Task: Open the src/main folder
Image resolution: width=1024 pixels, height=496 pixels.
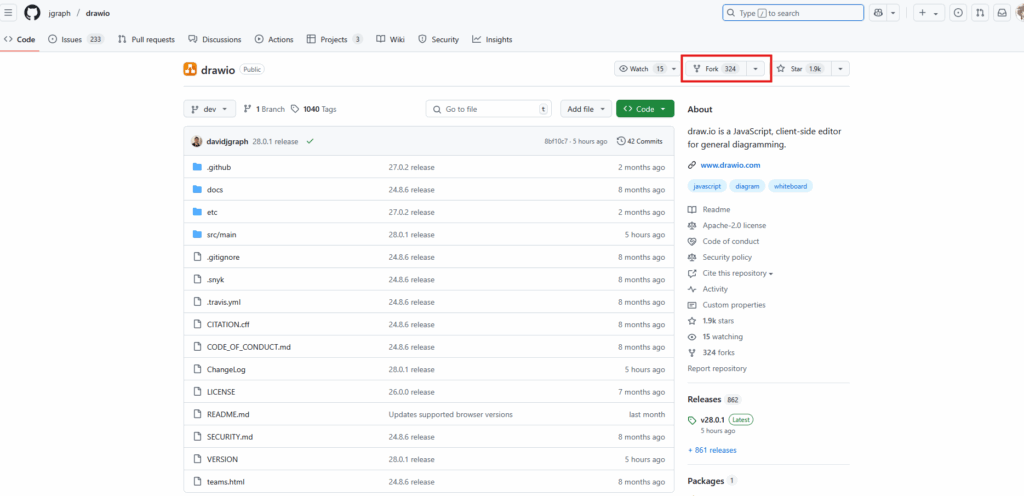Action: [x=221, y=234]
